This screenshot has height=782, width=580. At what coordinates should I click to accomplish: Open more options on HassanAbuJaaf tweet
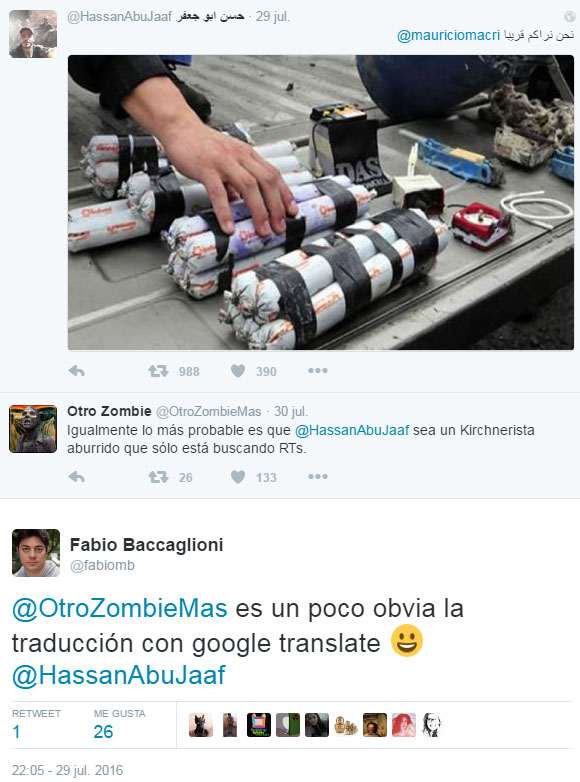pos(318,371)
